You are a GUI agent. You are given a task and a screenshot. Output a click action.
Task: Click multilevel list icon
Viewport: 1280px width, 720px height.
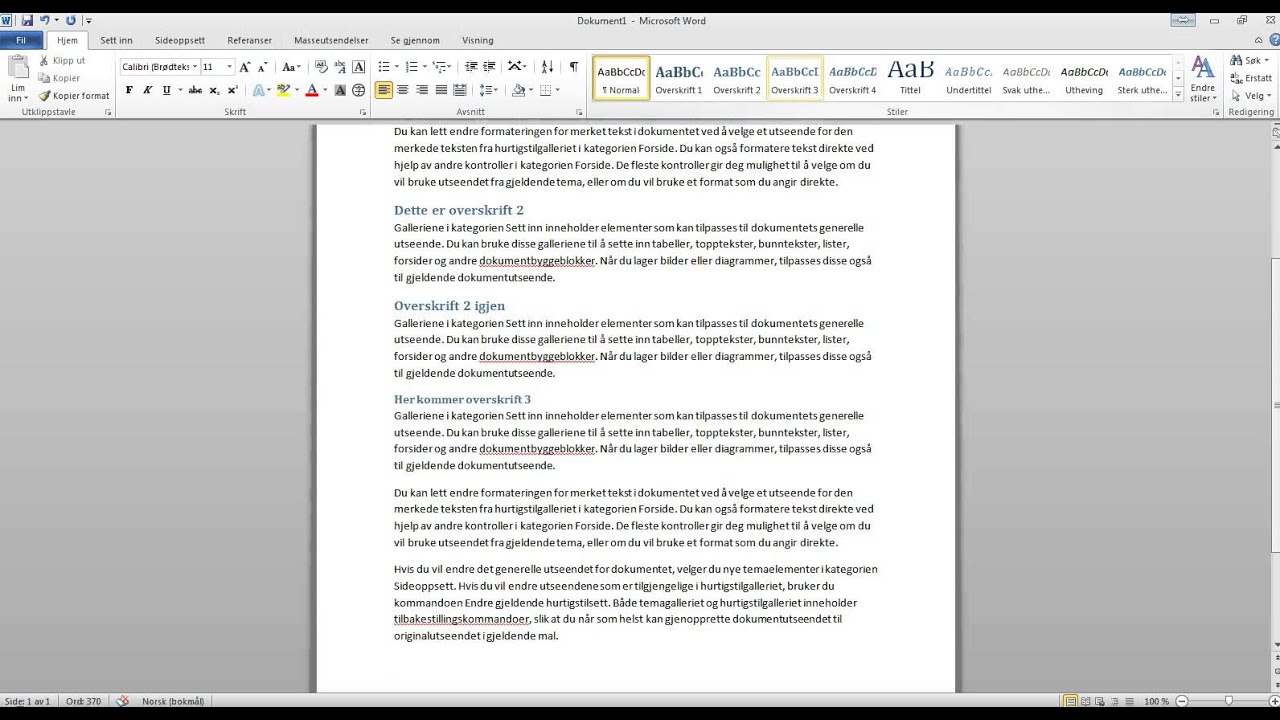click(439, 67)
